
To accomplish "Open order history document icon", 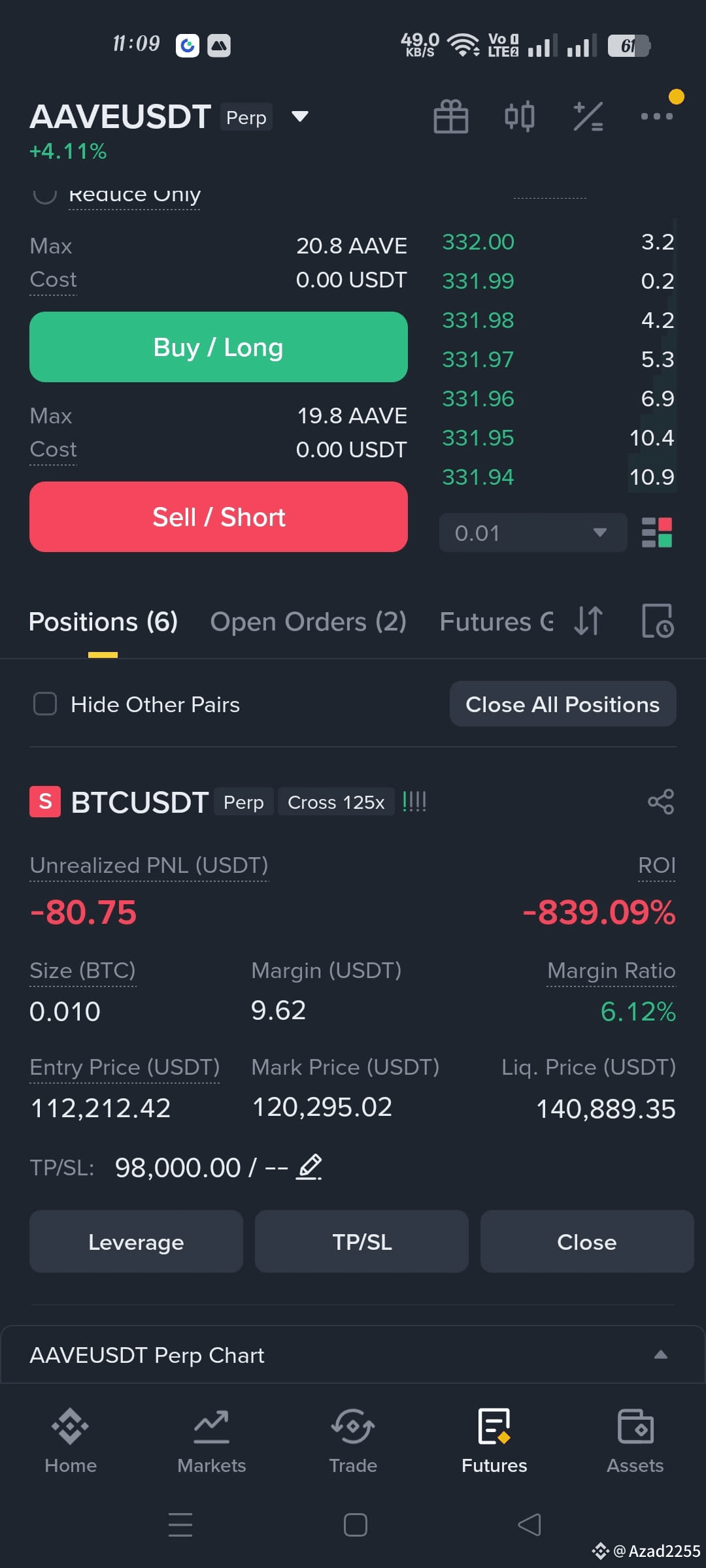I will coord(658,621).
